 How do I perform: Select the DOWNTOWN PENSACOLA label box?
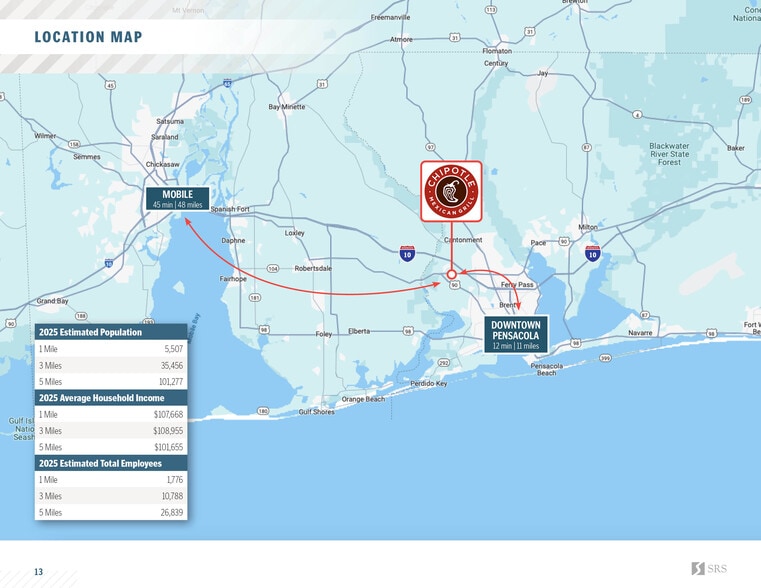click(x=516, y=335)
